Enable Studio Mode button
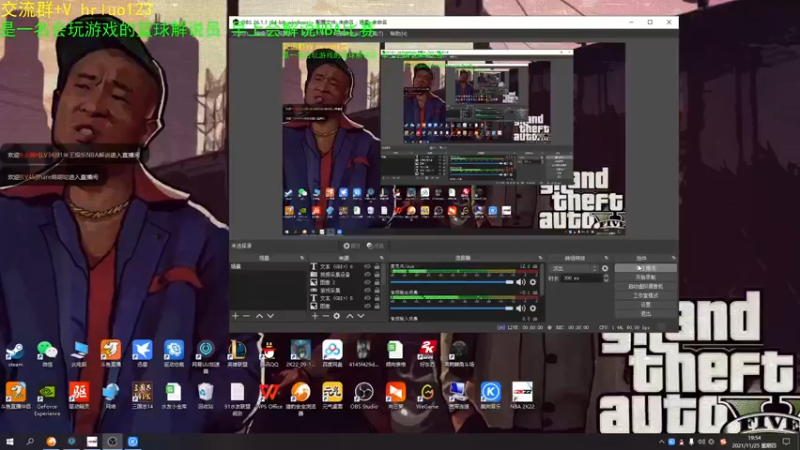The height and width of the screenshot is (450, 800). click(645, 295)
